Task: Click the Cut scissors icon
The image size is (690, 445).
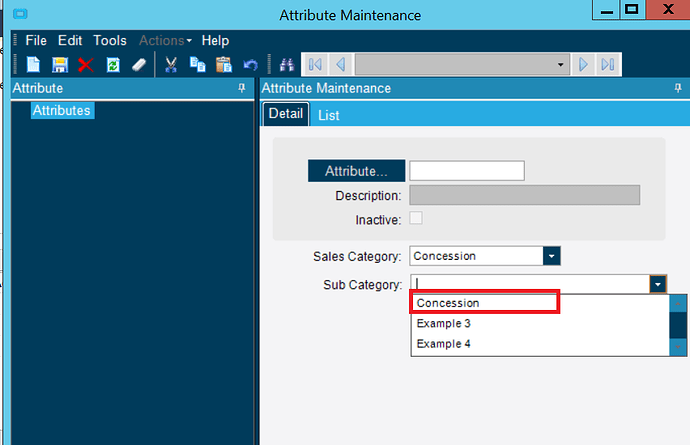Action: click(171, 65)
